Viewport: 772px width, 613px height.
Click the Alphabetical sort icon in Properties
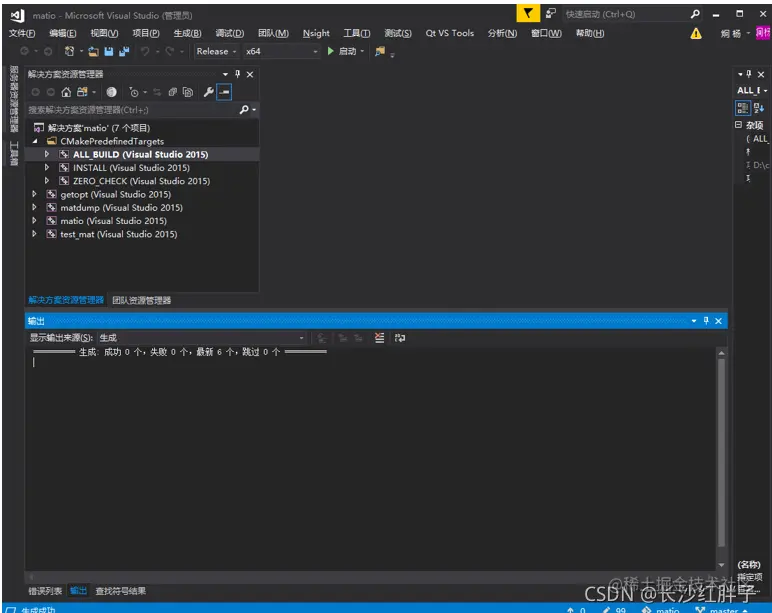[x=758, y=108]
